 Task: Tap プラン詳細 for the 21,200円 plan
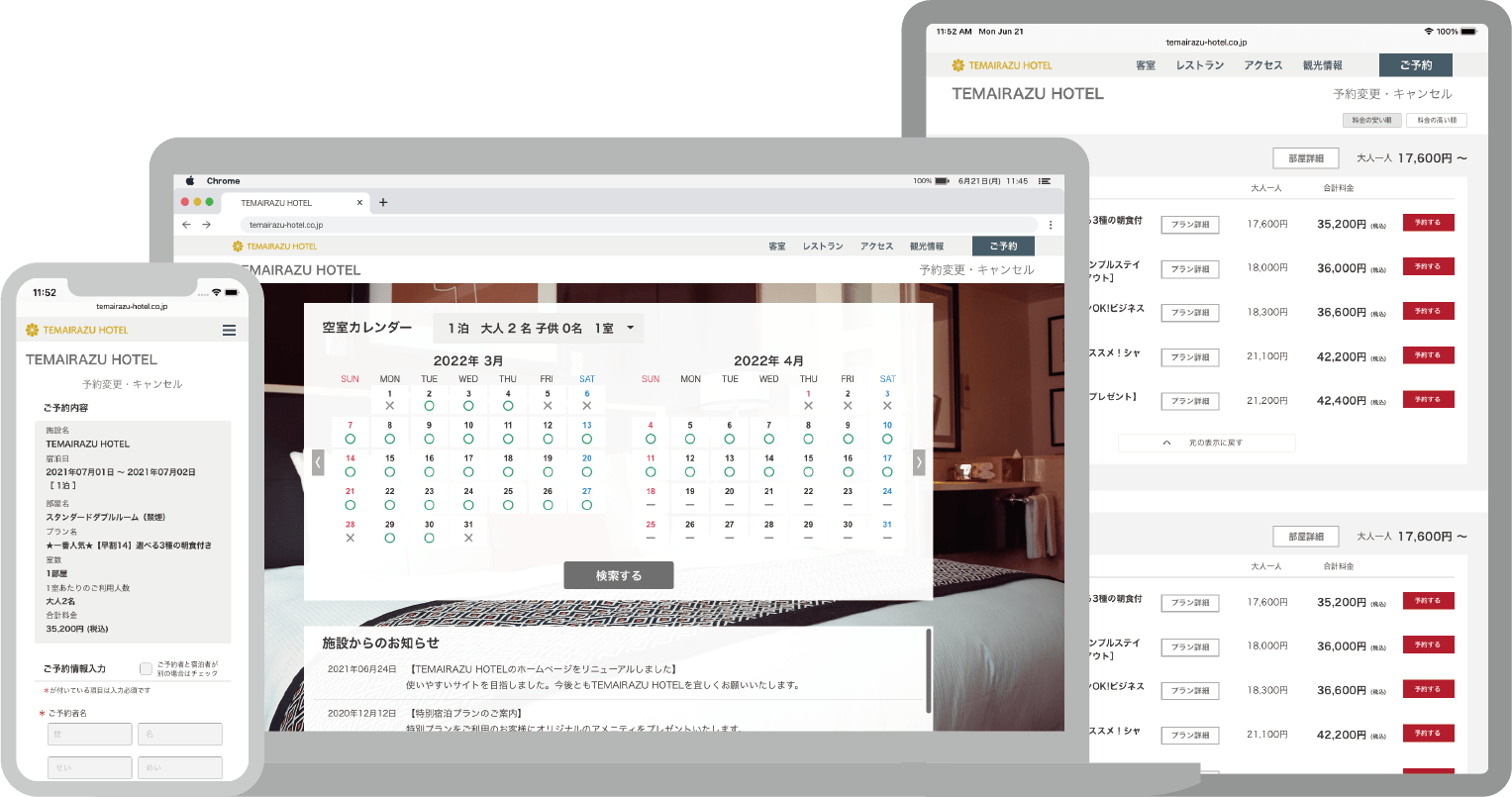(x=1190, y=401)
